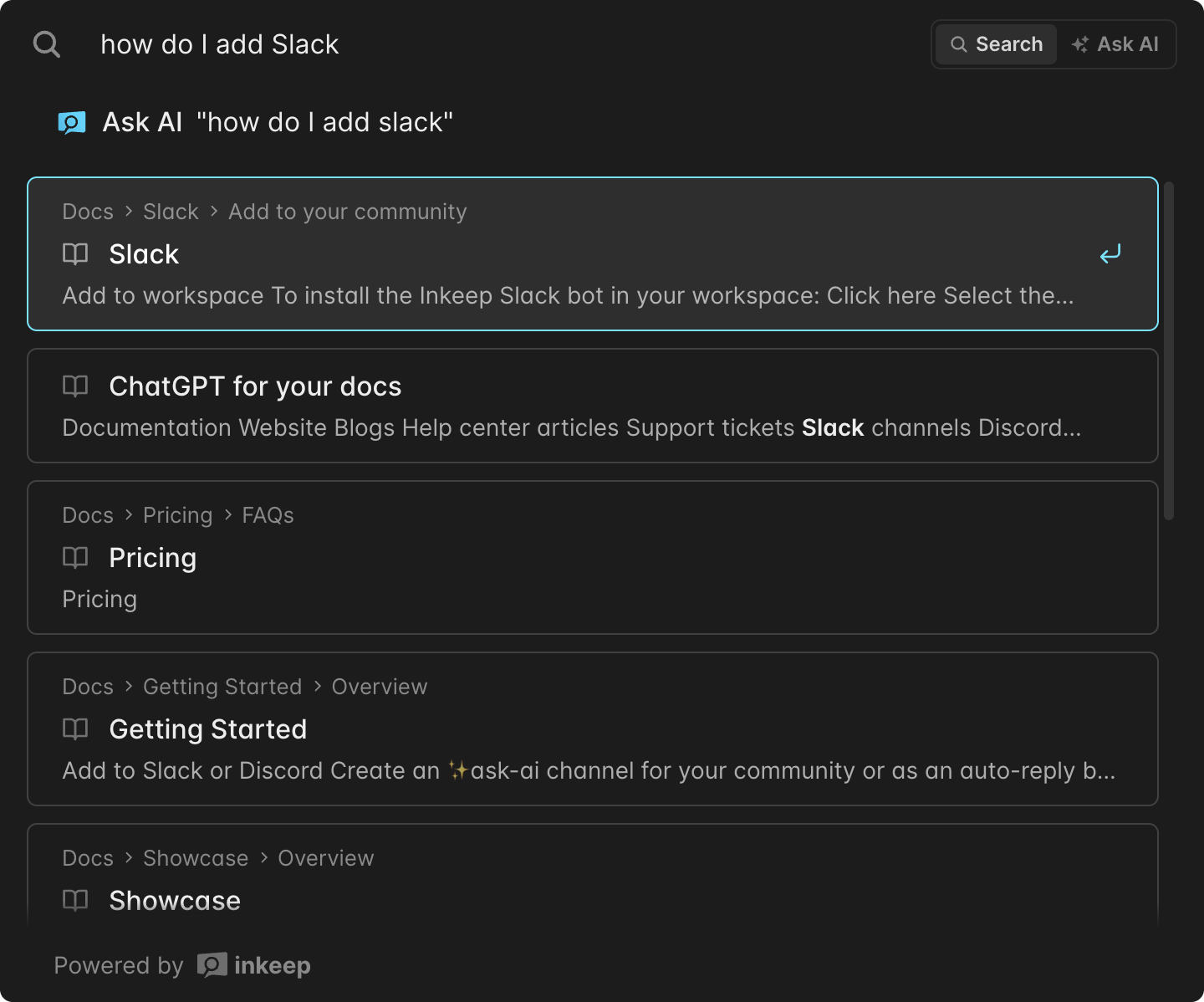Click the book icon beside Getting Started
Screen dimensions: 1204x1002
(75, 729)
